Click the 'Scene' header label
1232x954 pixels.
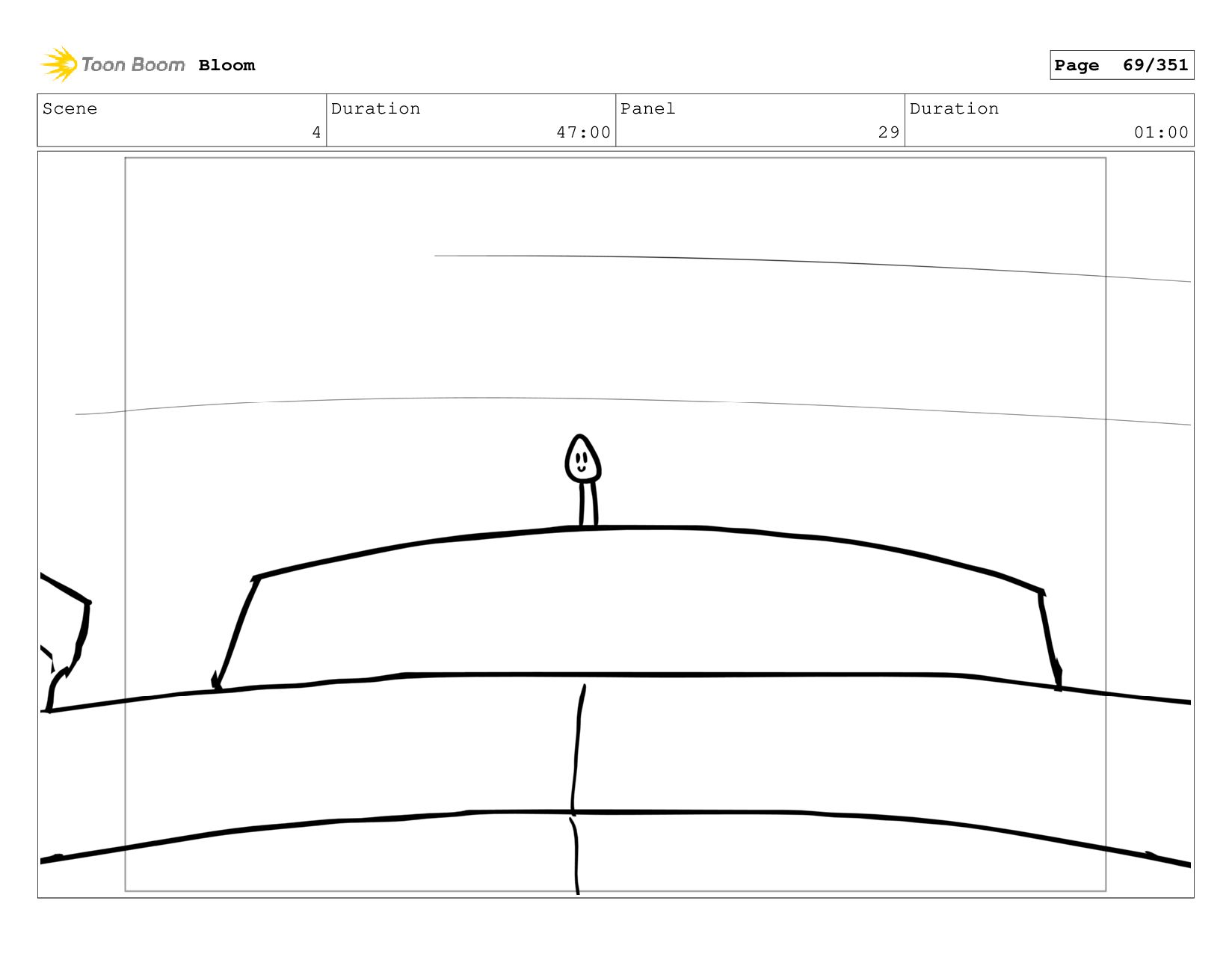click(70, 108)
